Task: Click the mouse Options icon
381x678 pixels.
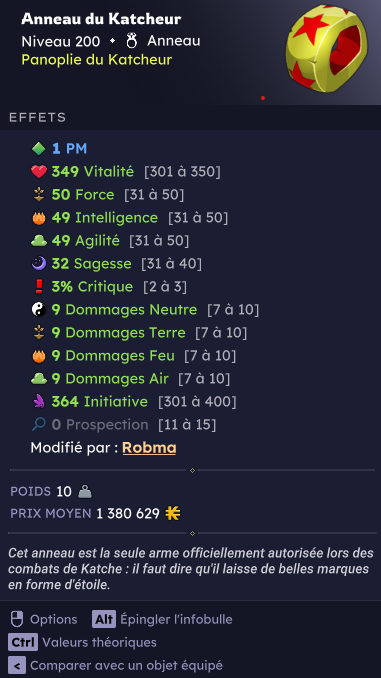Action: 17,619
